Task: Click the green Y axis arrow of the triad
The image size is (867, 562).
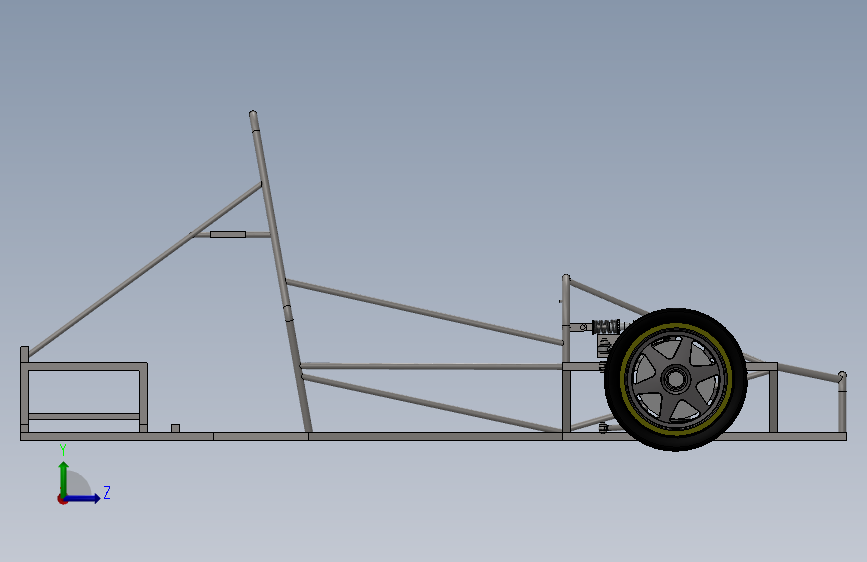Action: pyautogui.click(x=64, y=478)
